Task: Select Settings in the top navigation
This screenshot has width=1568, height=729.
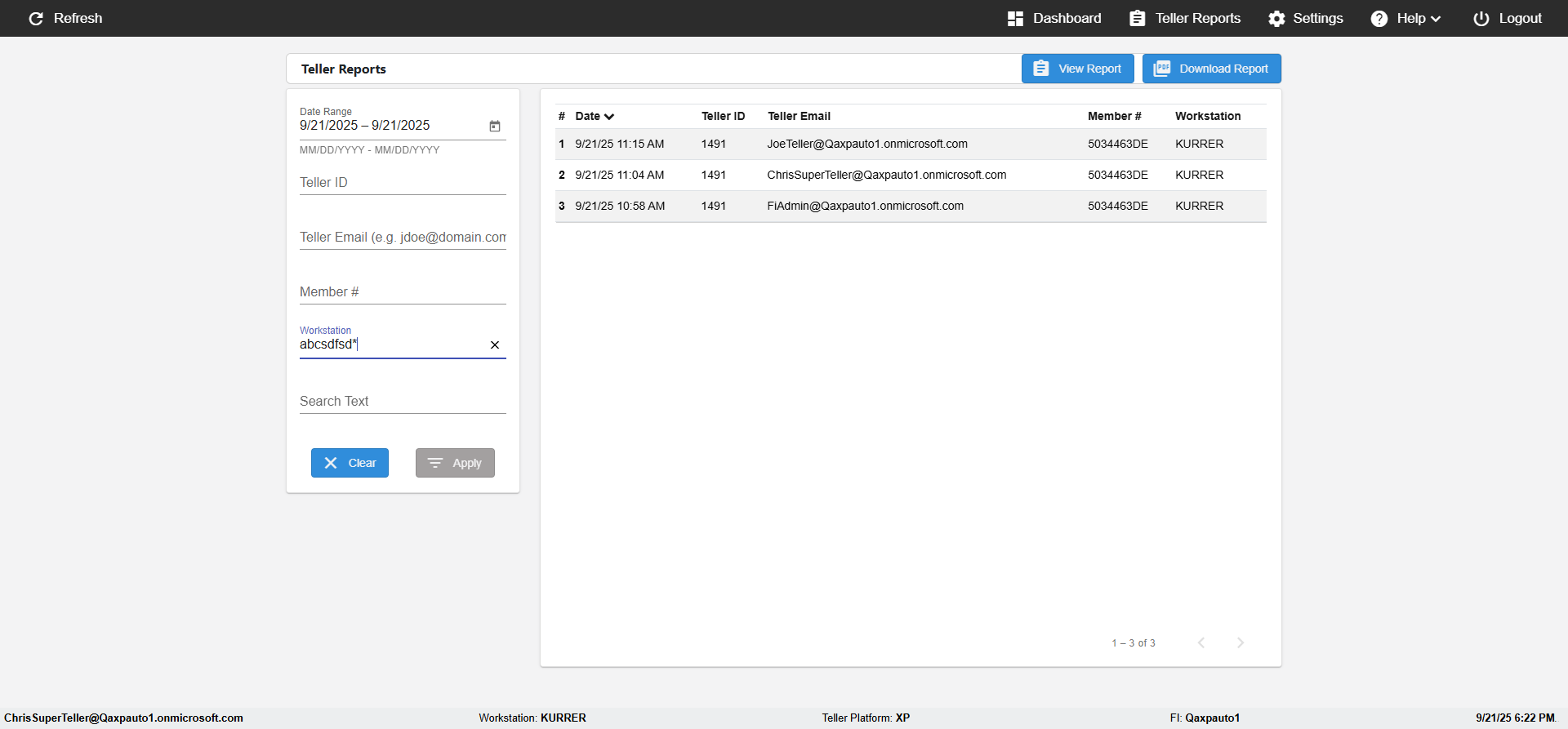Action: click(1305, 18)
